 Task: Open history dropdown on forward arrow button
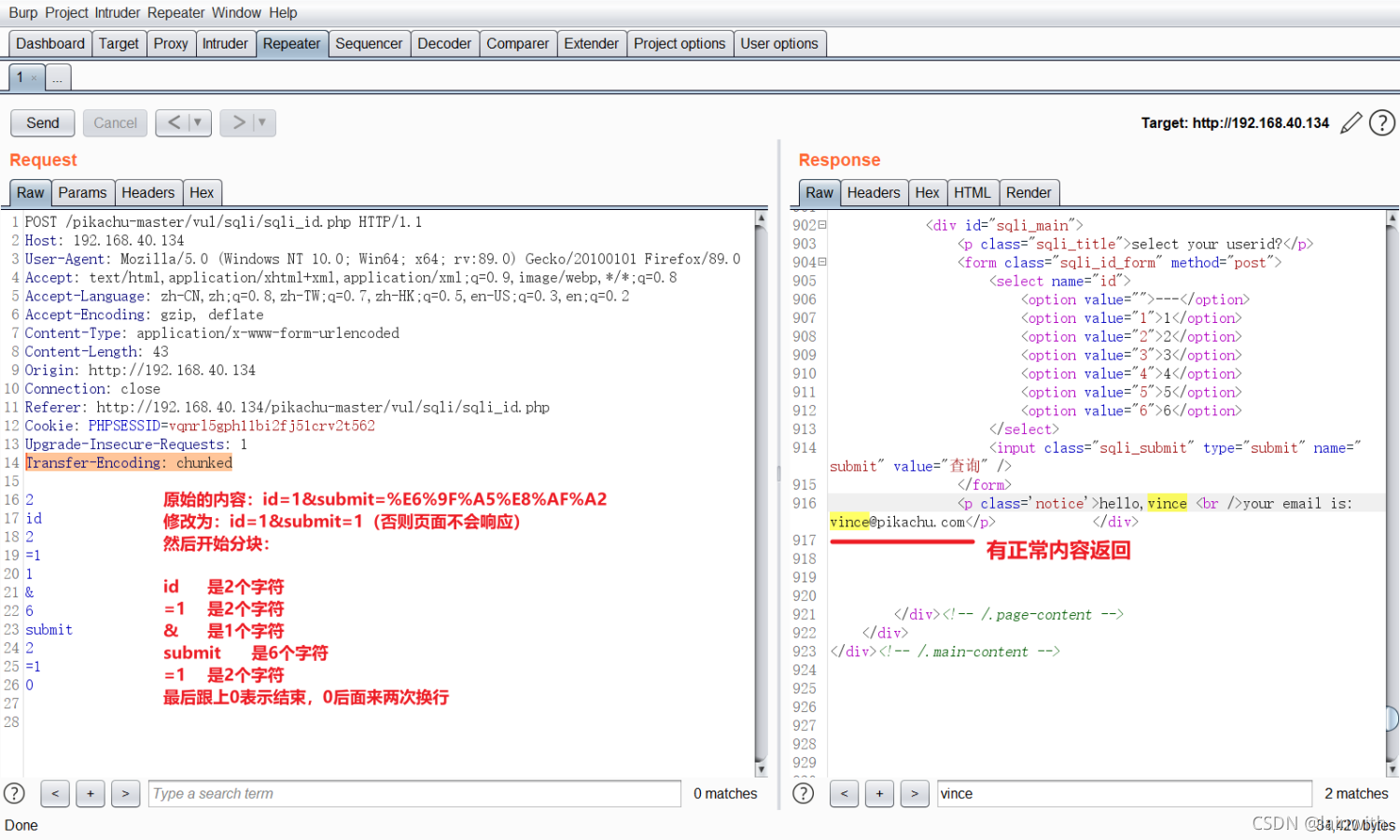coord(262,122)
